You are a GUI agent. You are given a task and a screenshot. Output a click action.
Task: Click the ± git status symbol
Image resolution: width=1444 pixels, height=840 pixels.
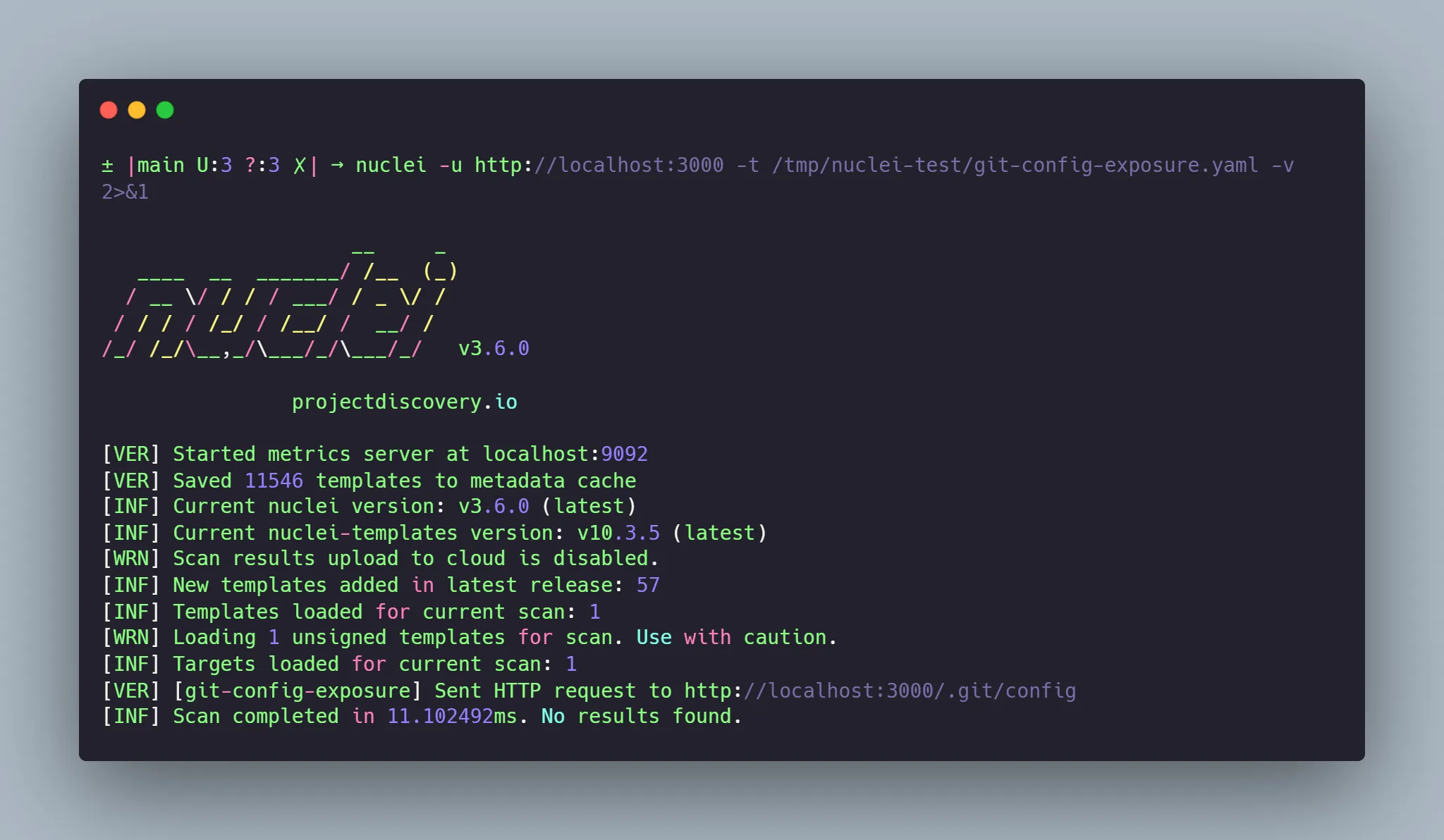[x=107, y=166]
